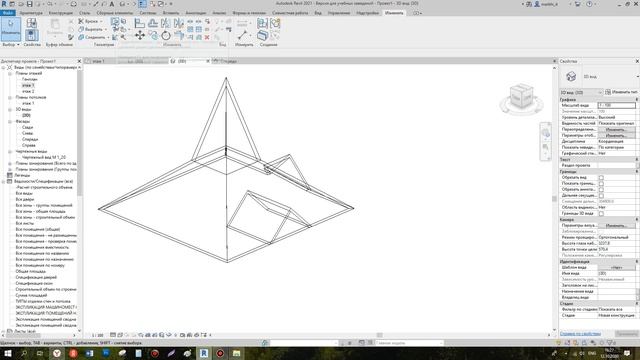Image resolution: width=640 pixels, height=360 pixels.
Task: Click the Save icon in quick access toolbar
Action: pyautogui.click(x=29, y=4)
